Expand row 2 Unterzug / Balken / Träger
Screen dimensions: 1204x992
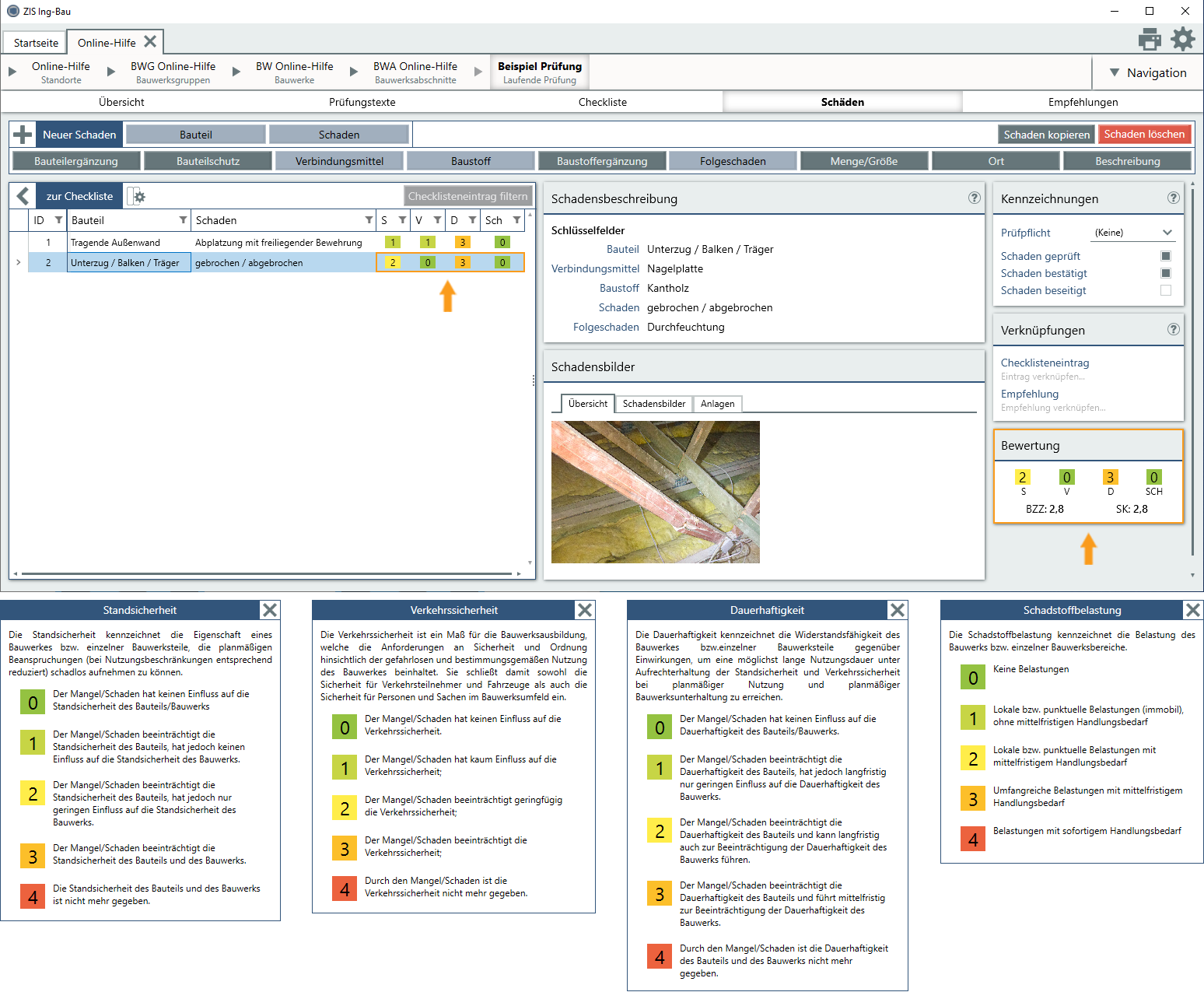(19, 262)
